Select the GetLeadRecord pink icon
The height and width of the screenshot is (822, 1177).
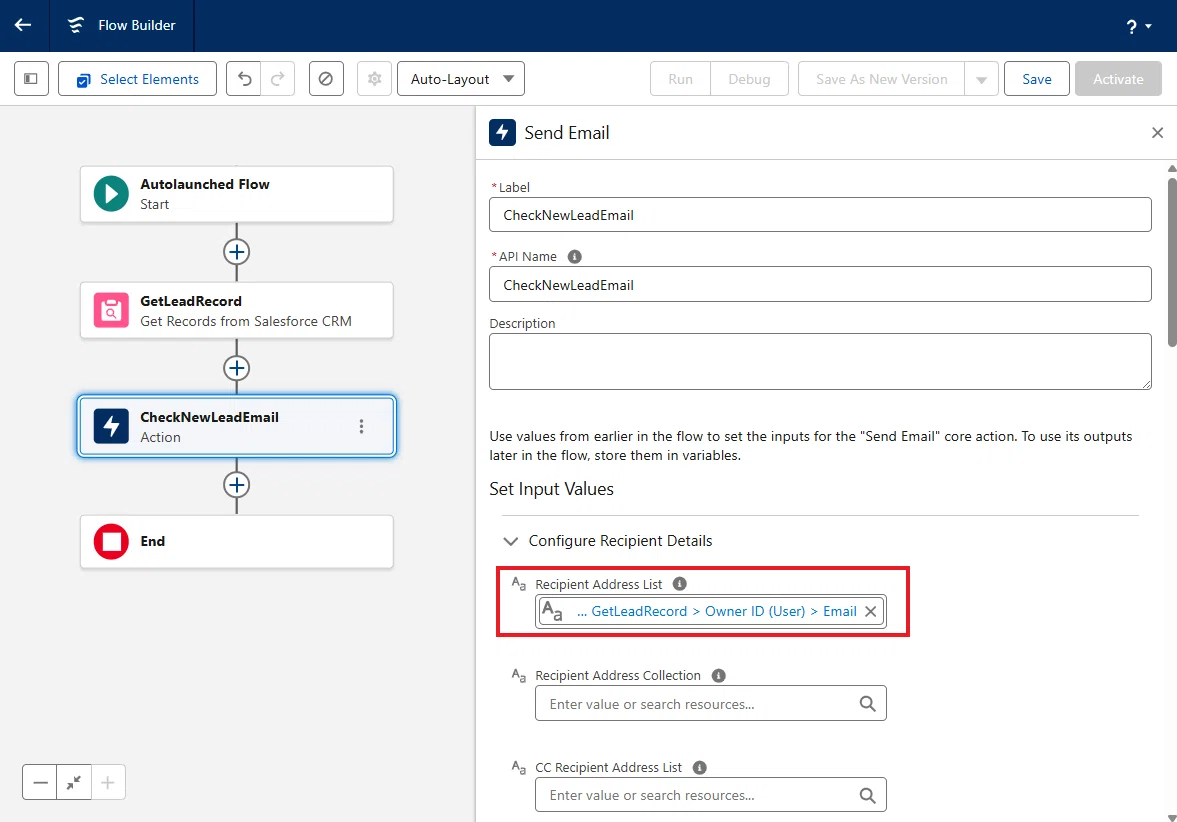(111, 310)
